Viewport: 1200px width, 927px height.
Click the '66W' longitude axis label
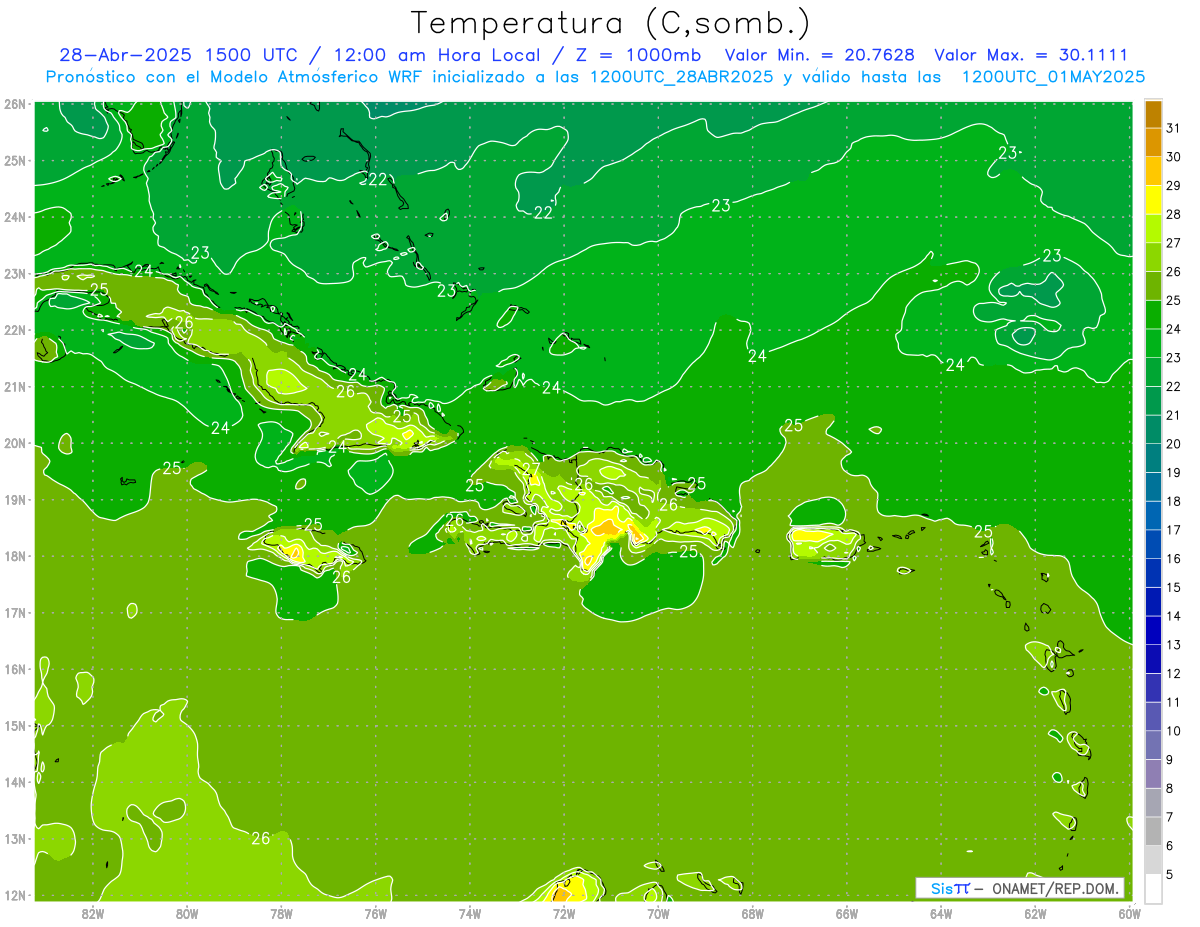pyautogui.click(x=847, y=913)
